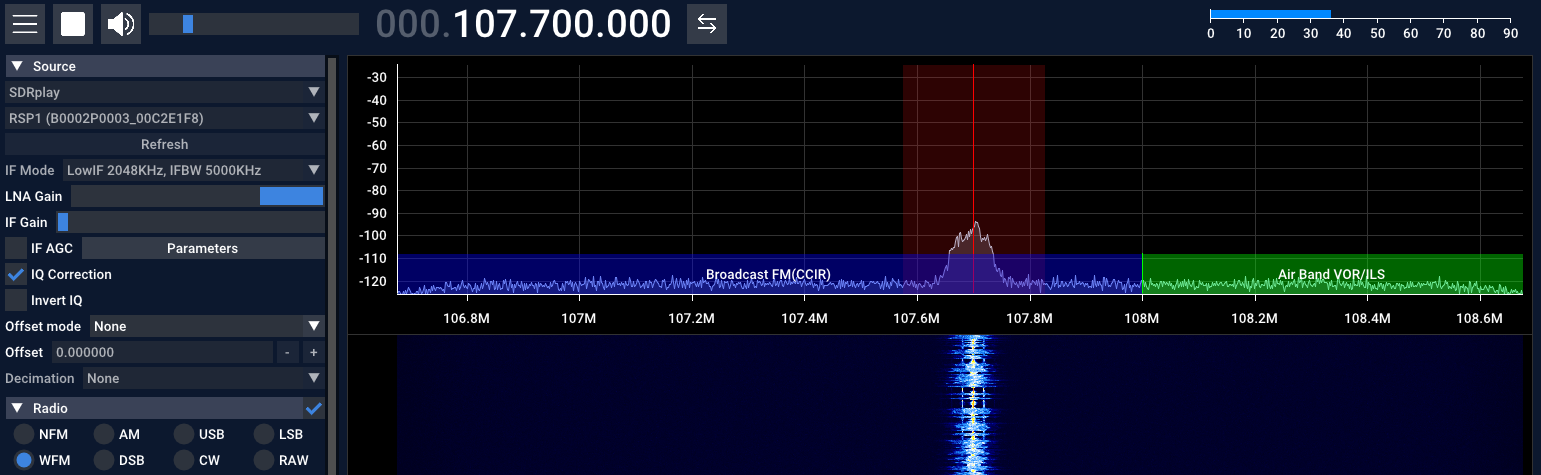The width and height of the screenshot is (1541, 475).
Task: Disable IQ Correction checkbox
Action: [x=16, y=274]
